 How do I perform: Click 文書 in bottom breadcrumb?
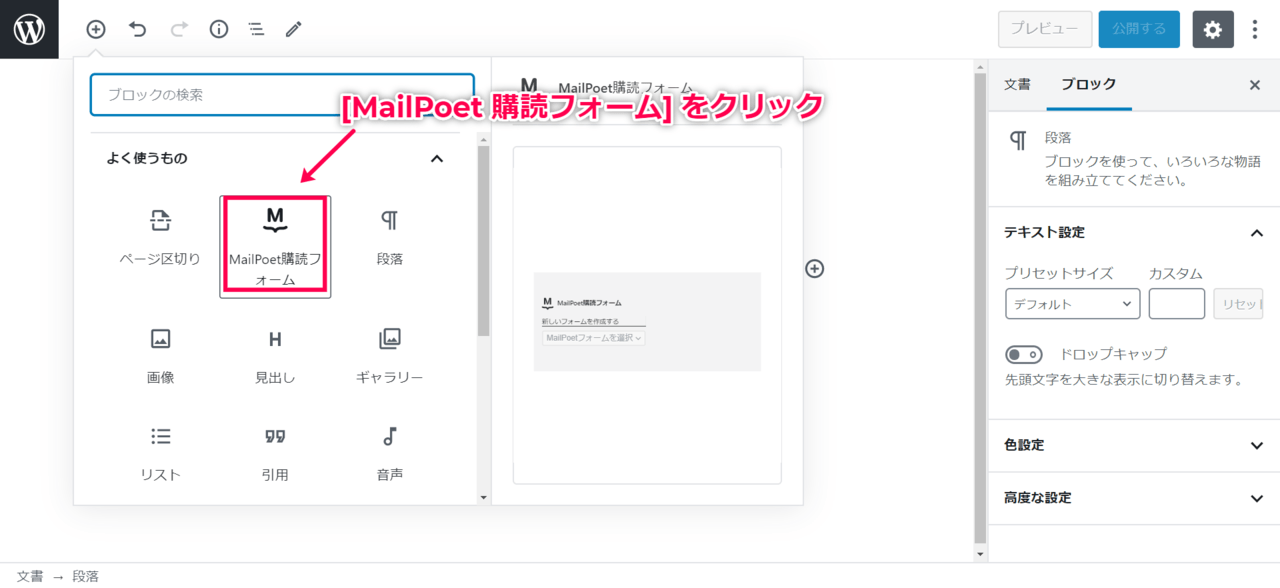(x=30, y=576)
